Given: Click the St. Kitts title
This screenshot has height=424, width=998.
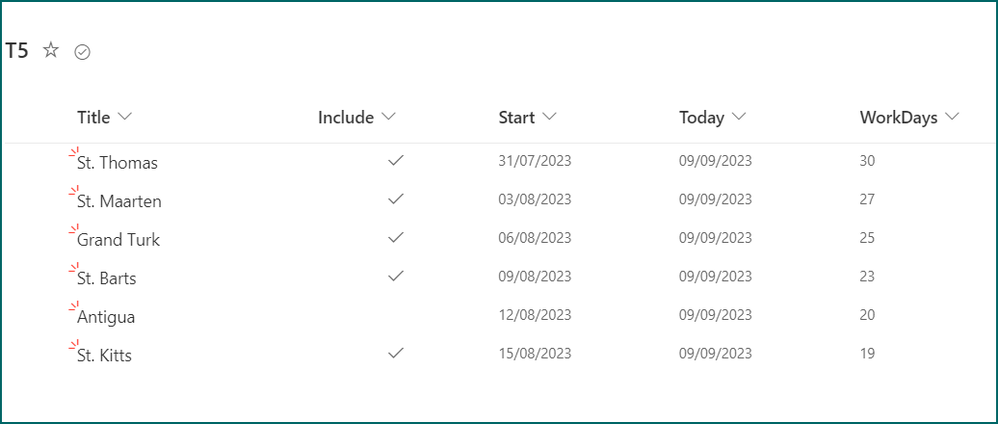Looking at the screenshot, I should (x=104, y=355).
